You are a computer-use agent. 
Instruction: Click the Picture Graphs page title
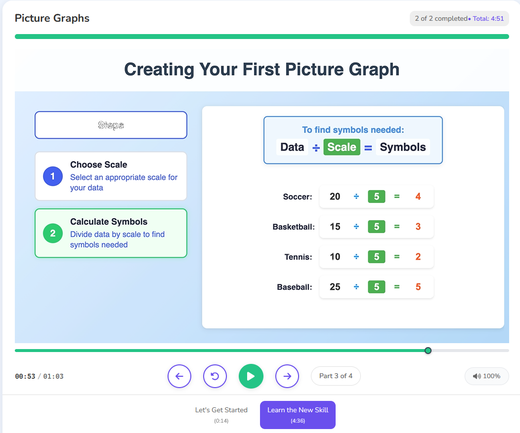52,18
